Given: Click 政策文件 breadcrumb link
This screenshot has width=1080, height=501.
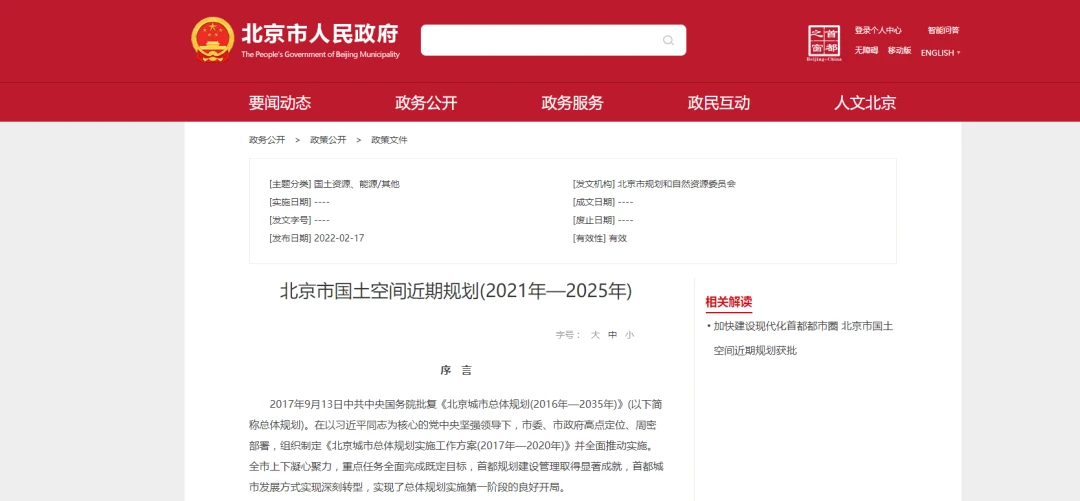Looking at the screenshot, I should pyautogui.click(x=389, y=140).
